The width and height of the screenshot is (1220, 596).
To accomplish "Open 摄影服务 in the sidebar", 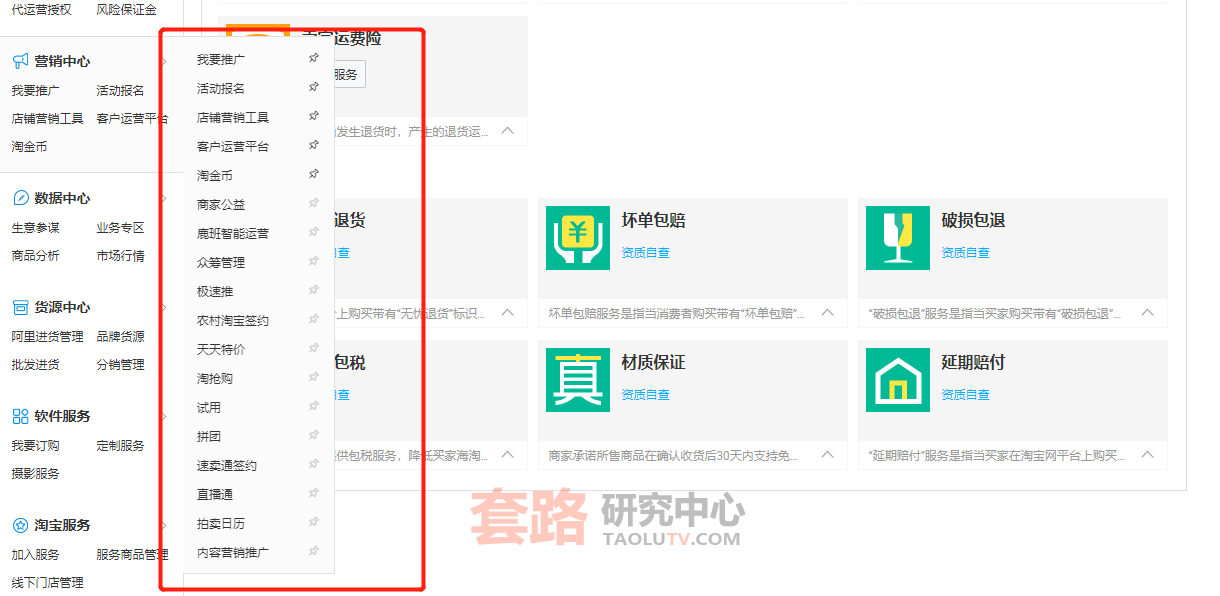I will tap(36, 474).
